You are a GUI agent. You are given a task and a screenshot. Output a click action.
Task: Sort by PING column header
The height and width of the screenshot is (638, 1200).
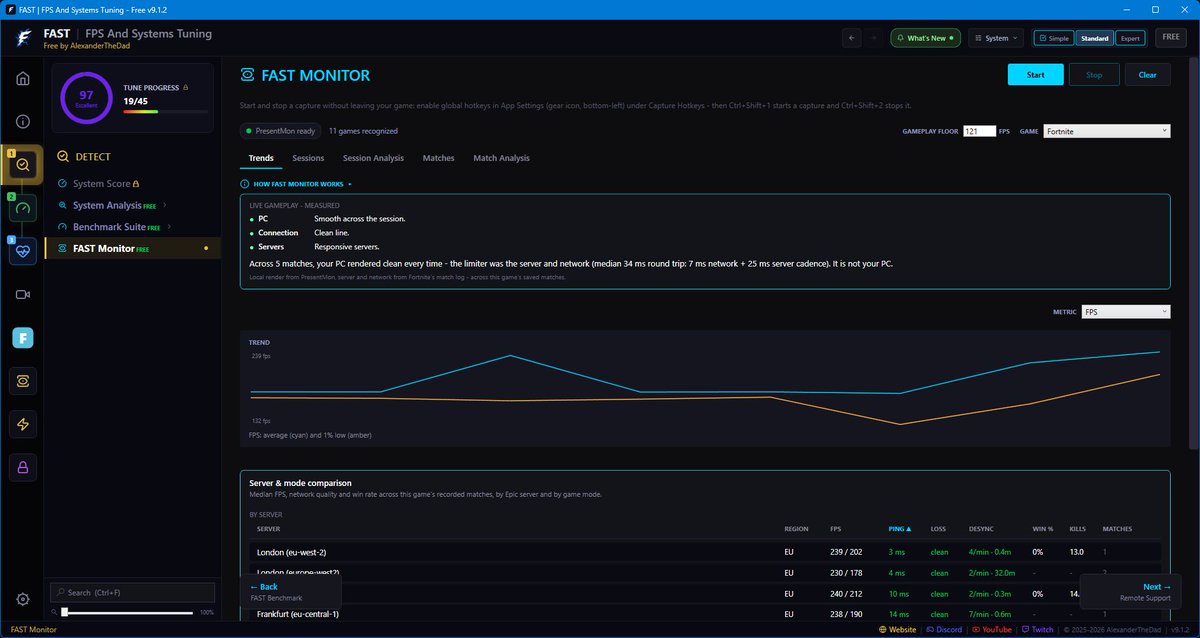pyautogui.click(x=900, y=529)
